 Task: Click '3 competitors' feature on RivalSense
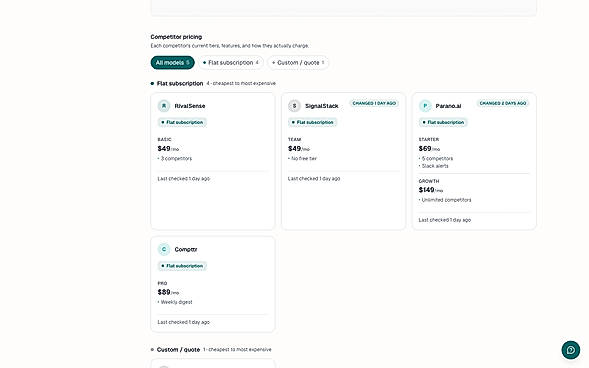[x=175, y=158]
